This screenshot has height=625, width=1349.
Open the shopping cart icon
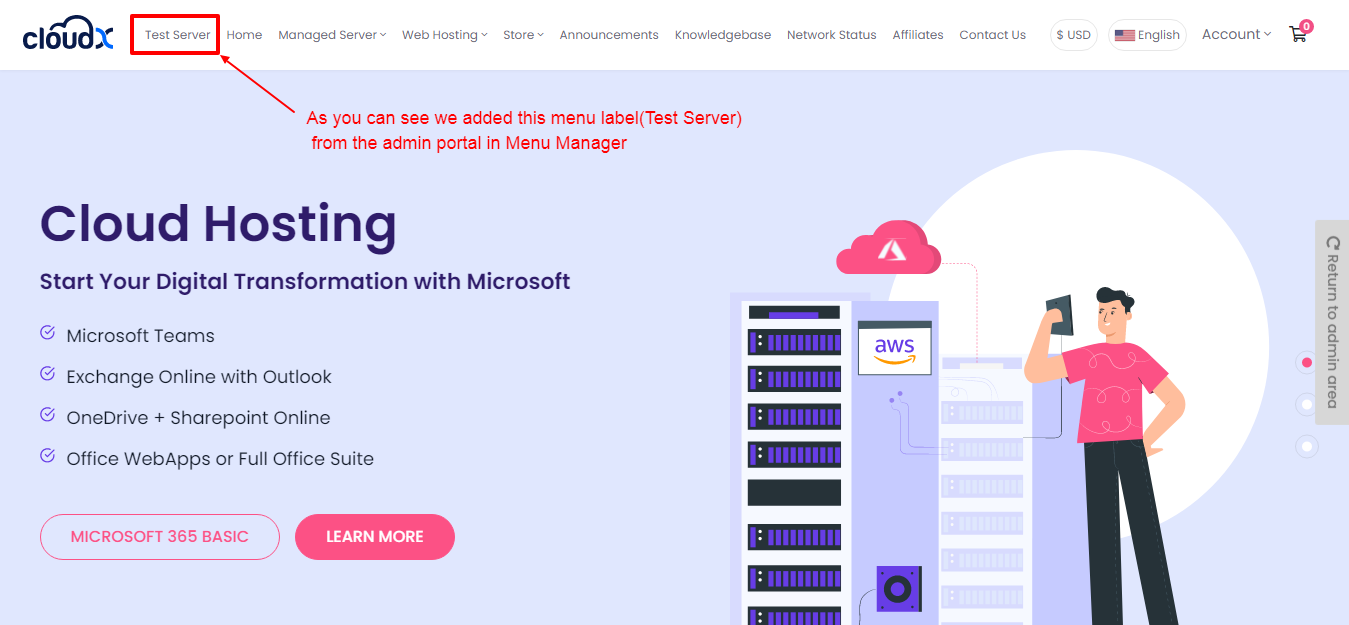[1298, 34]
